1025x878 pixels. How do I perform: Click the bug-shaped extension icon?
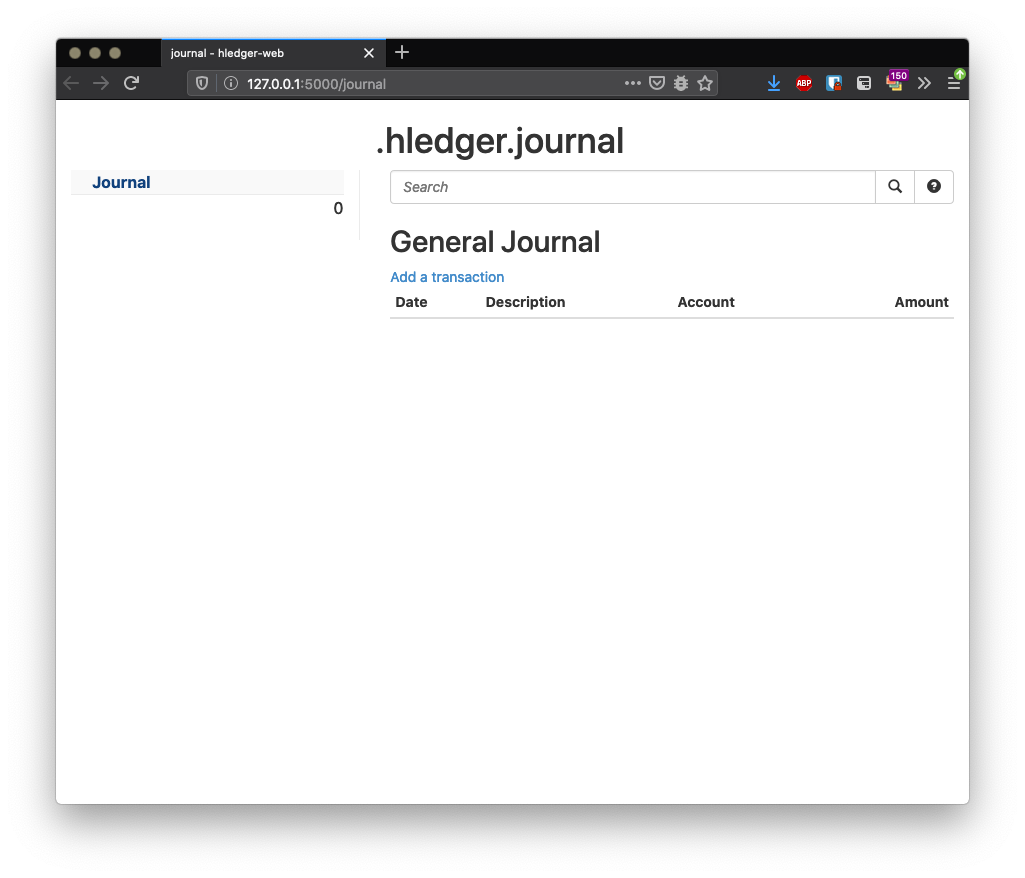click(681, 83)
